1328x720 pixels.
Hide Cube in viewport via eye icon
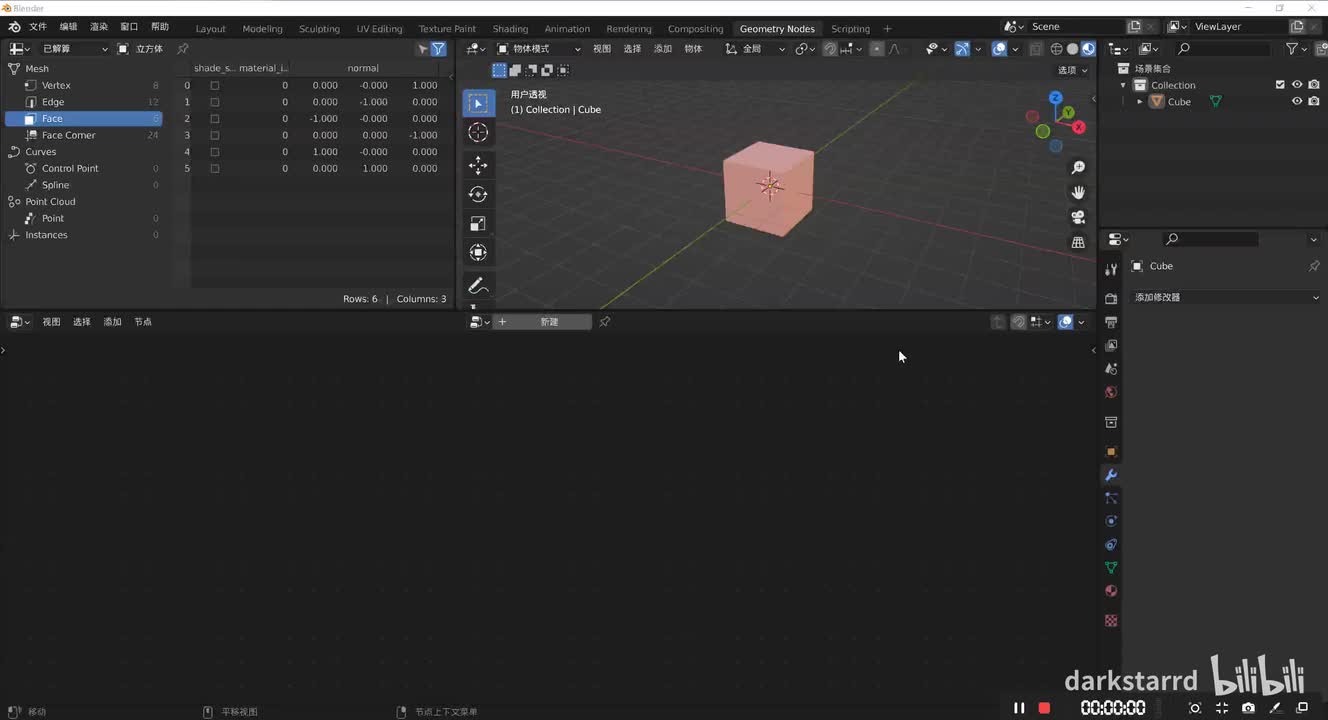(x=1297, y=101)
